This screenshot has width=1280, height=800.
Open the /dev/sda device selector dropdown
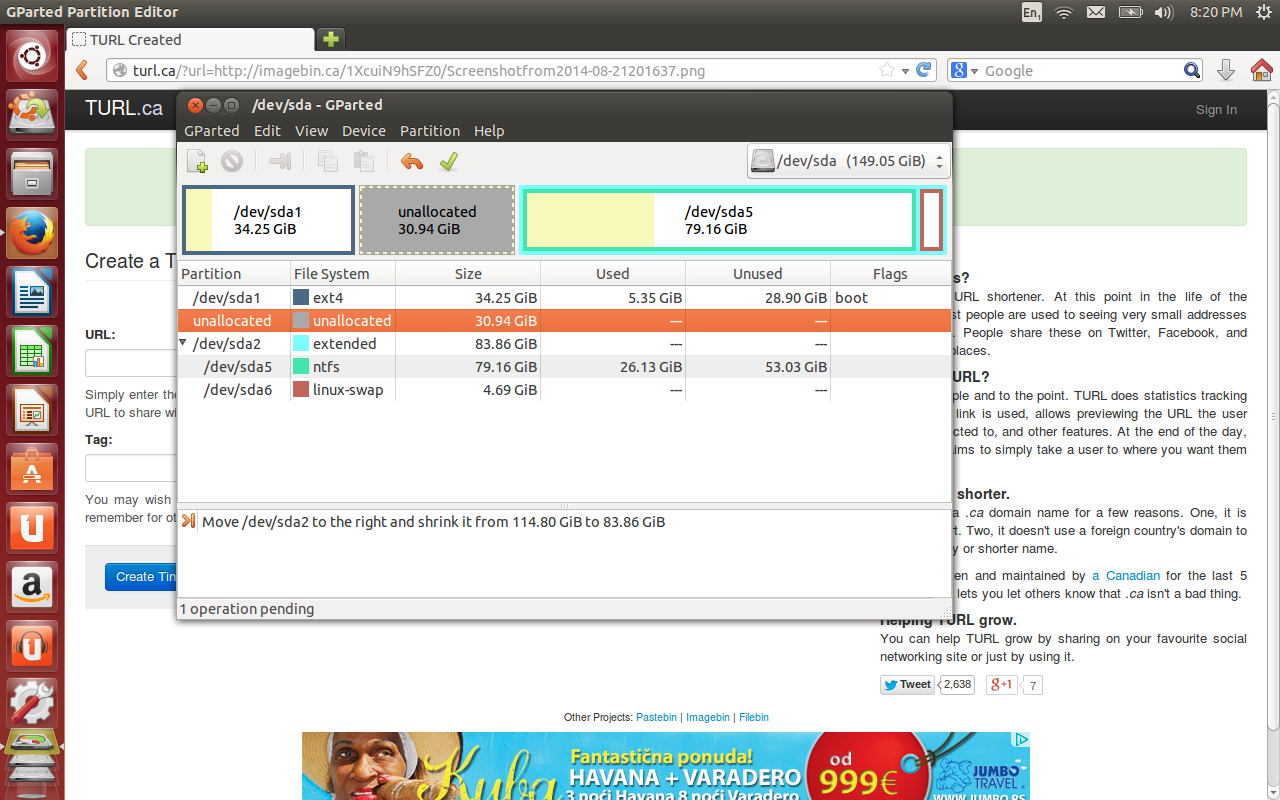[x=848, y=161]
